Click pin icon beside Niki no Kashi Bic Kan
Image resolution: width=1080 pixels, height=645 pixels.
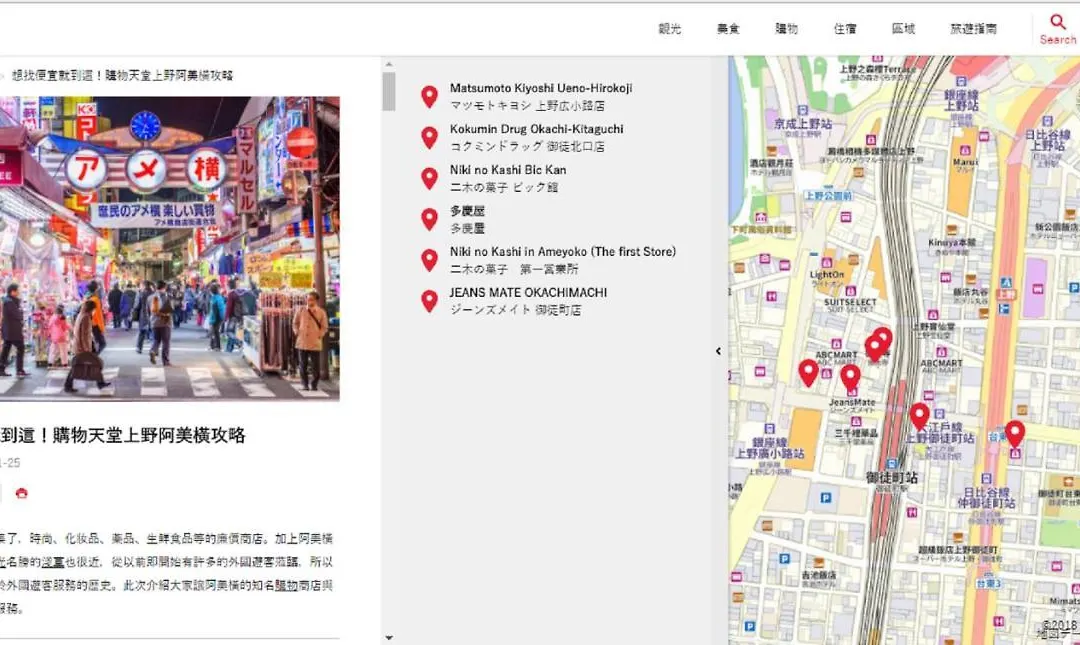429,178
